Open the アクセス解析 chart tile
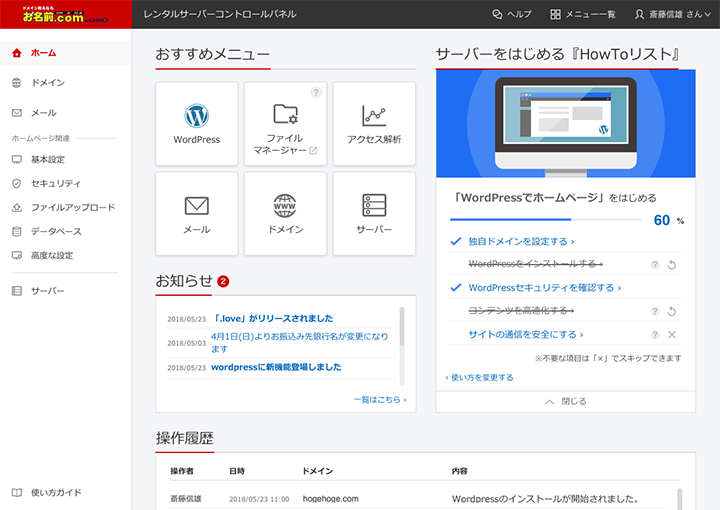720x510 pixels. (374, 123)
